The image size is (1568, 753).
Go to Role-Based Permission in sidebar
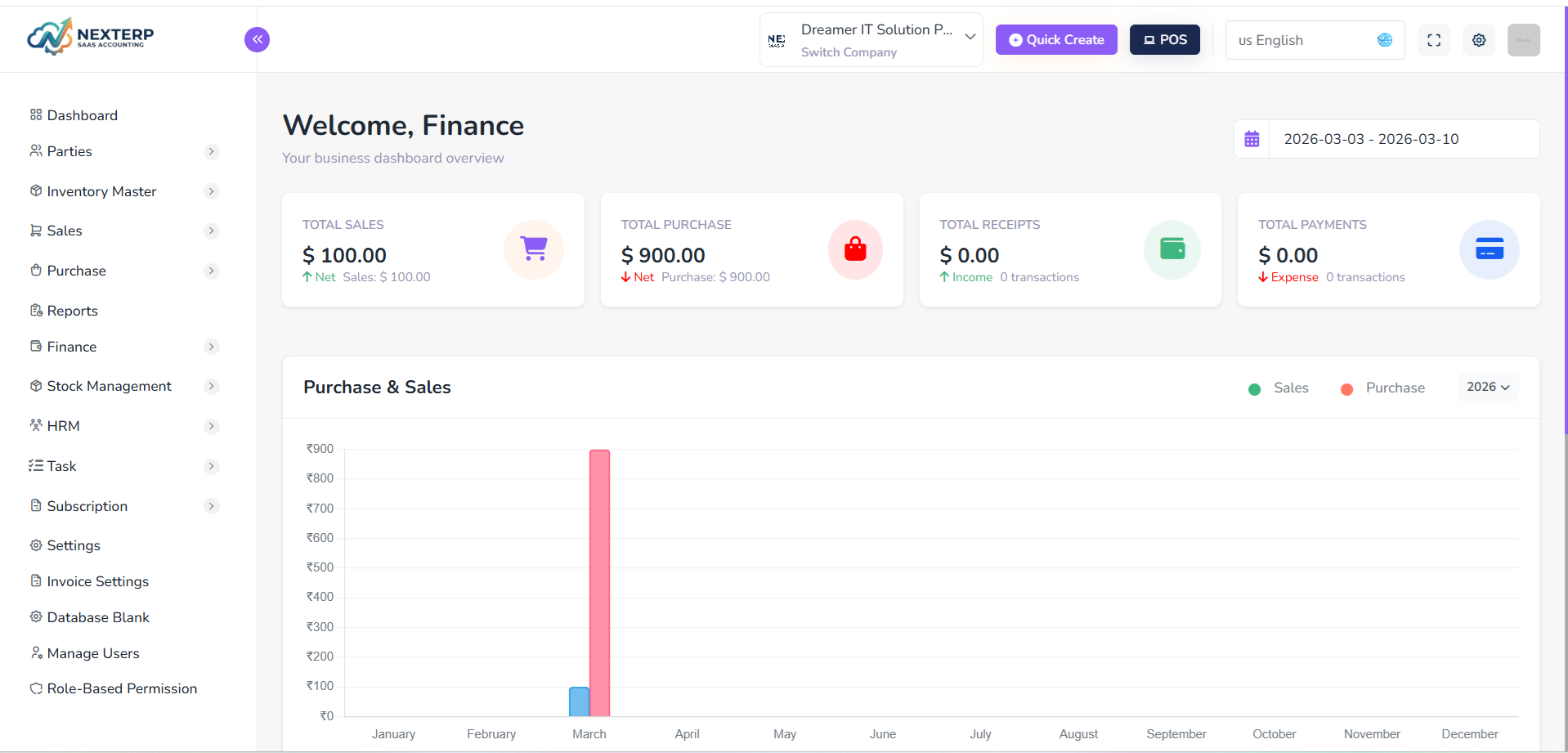point(122,688)
